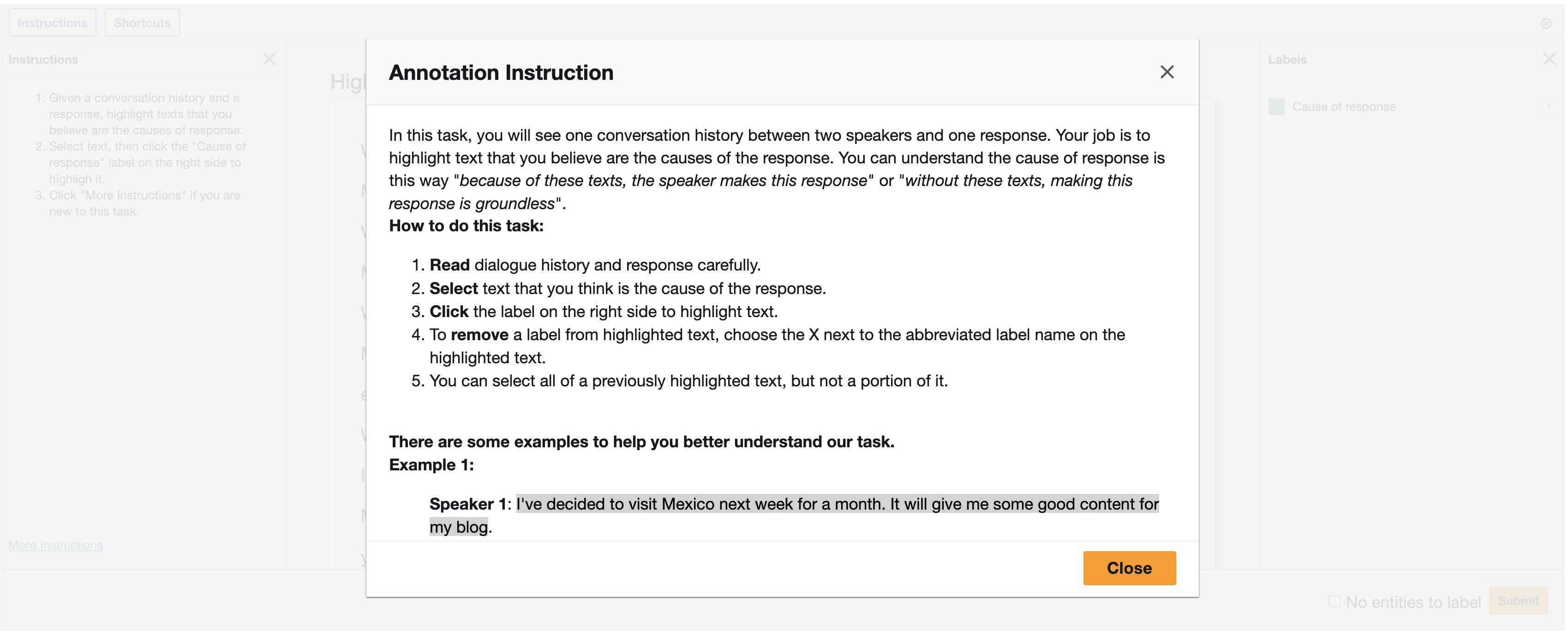This screenshot has width=1568, height=637.
Task: Close the Labels panel with X
Action: point(1549,59)
